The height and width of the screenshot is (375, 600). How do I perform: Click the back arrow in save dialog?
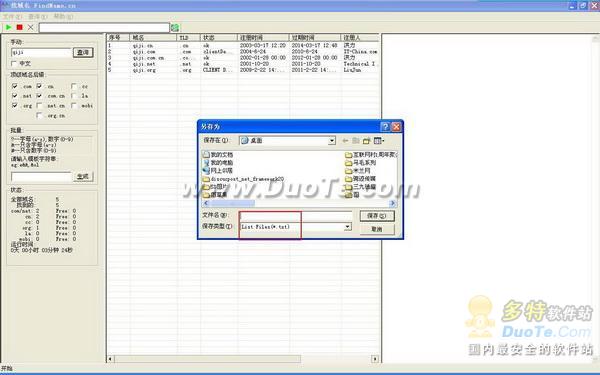pyautogui.click(x=345, y=141)
